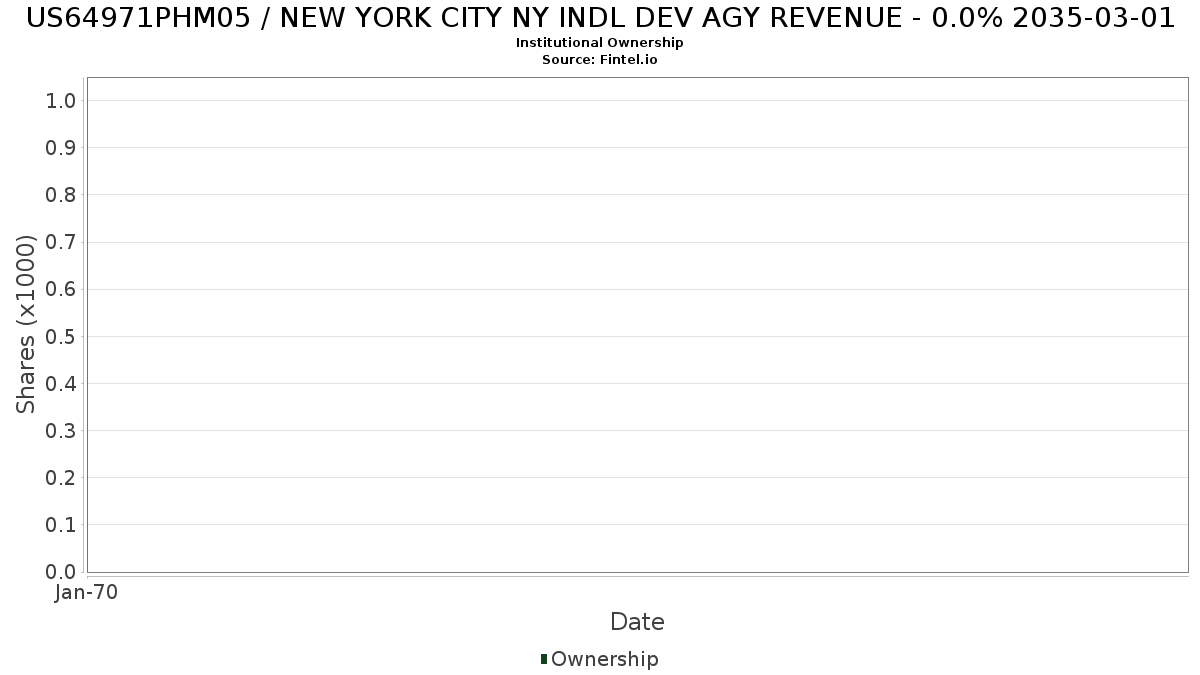Click the center of the empty plot area
Image resolution: width=1200 pixels, height=675 pixels.
point(637,325)
